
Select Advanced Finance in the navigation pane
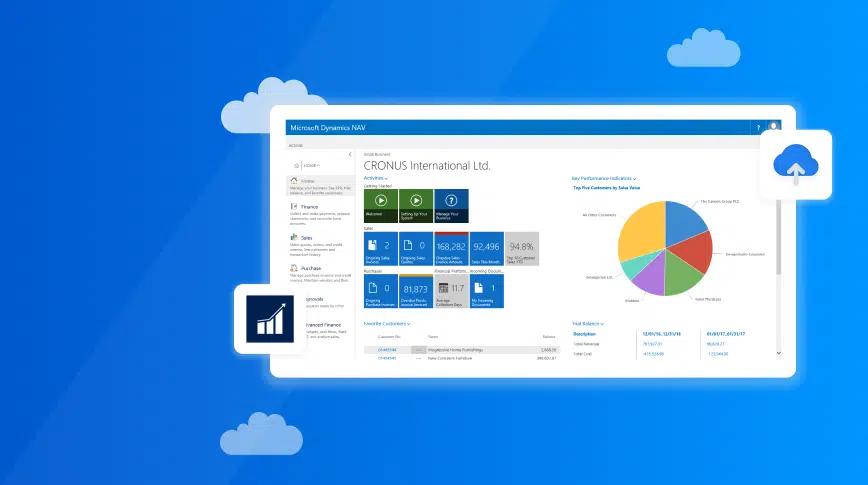(x=323, y=325)
